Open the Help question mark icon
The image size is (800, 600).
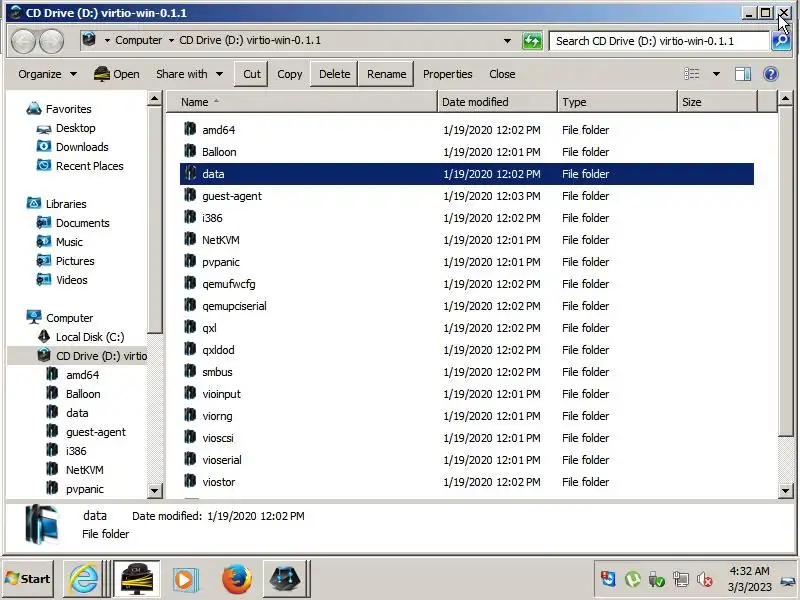(x=770, y=74)
